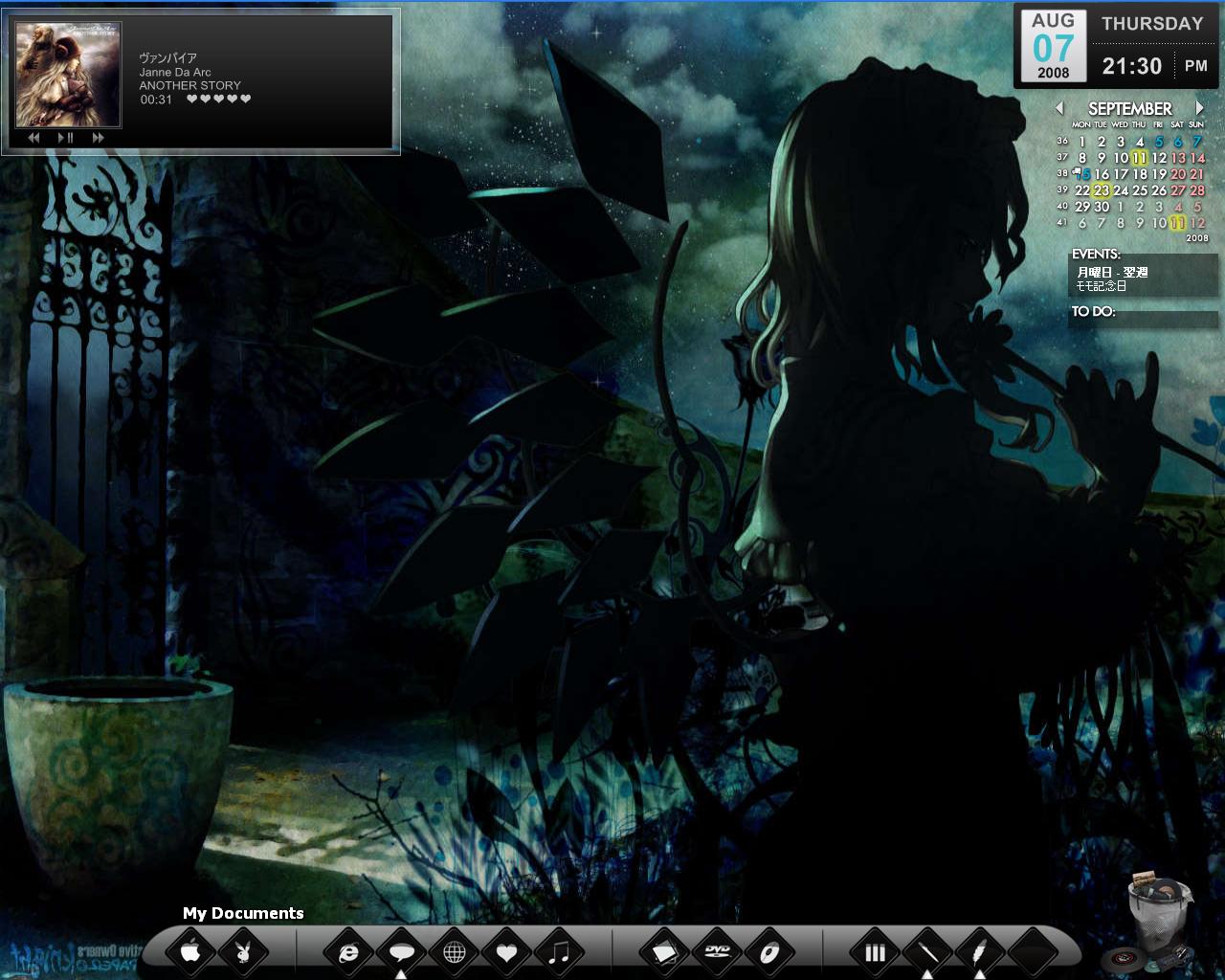Screen dimensions: 1225x980
Task: Open the heart favorites dock icon
Action: pyautogui.click(x=507, y=952)
